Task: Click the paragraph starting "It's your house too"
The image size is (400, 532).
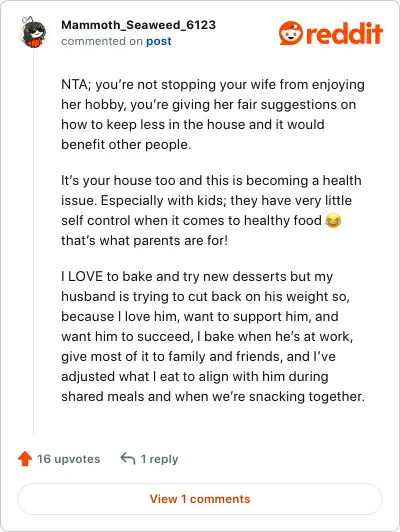Action: click(x=211, y=210)
